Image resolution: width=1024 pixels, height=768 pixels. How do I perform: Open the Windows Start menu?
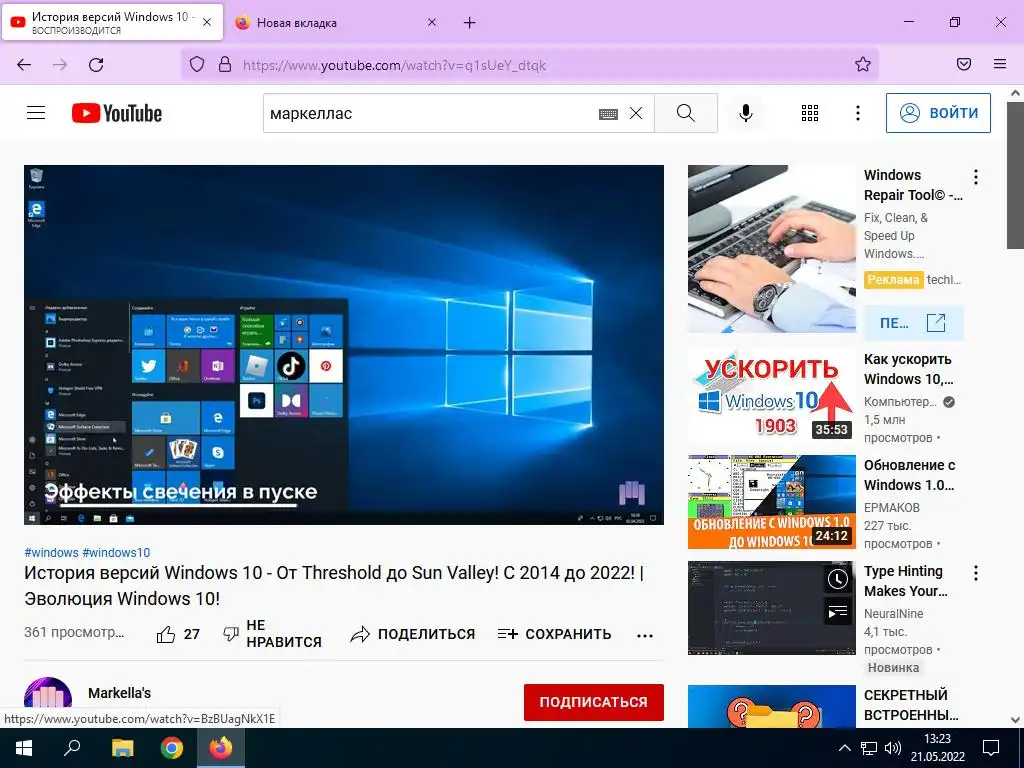pyautogui.click(x=24, y=748)
